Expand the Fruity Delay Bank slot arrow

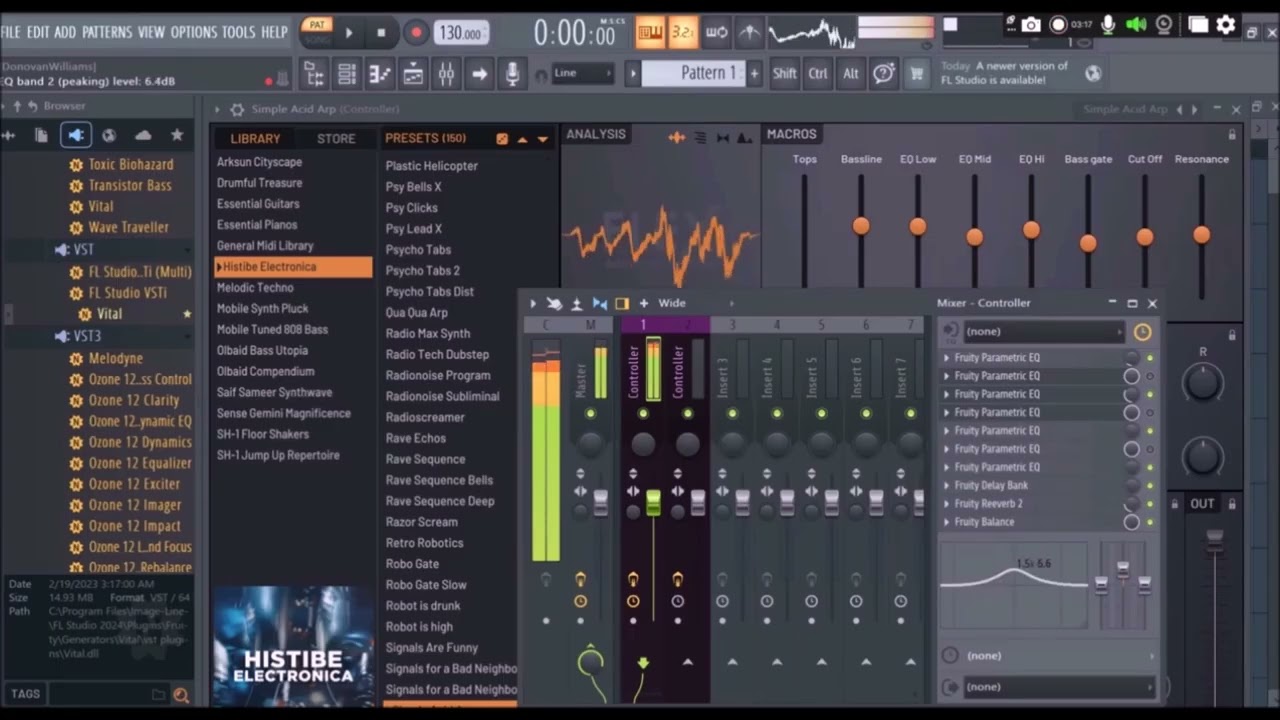(947, 486)
